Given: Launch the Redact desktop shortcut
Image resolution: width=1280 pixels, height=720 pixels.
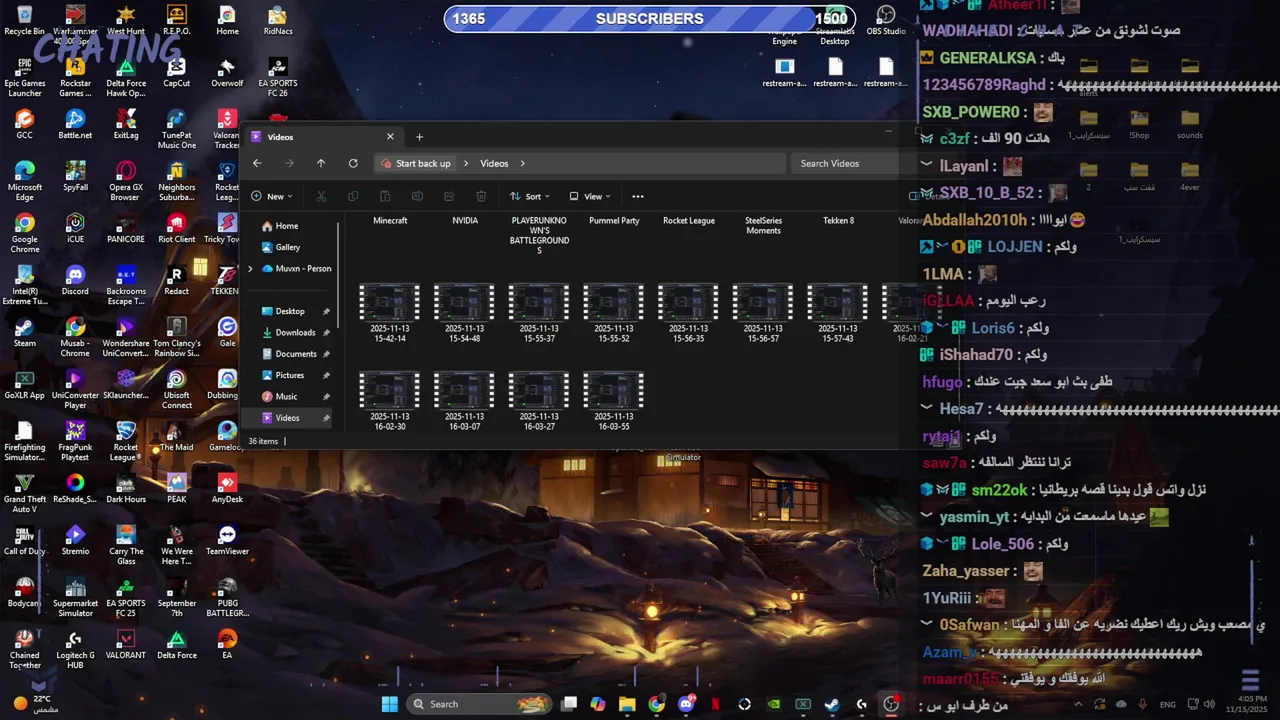Looking at the screenshot, I should click(177, 280).
